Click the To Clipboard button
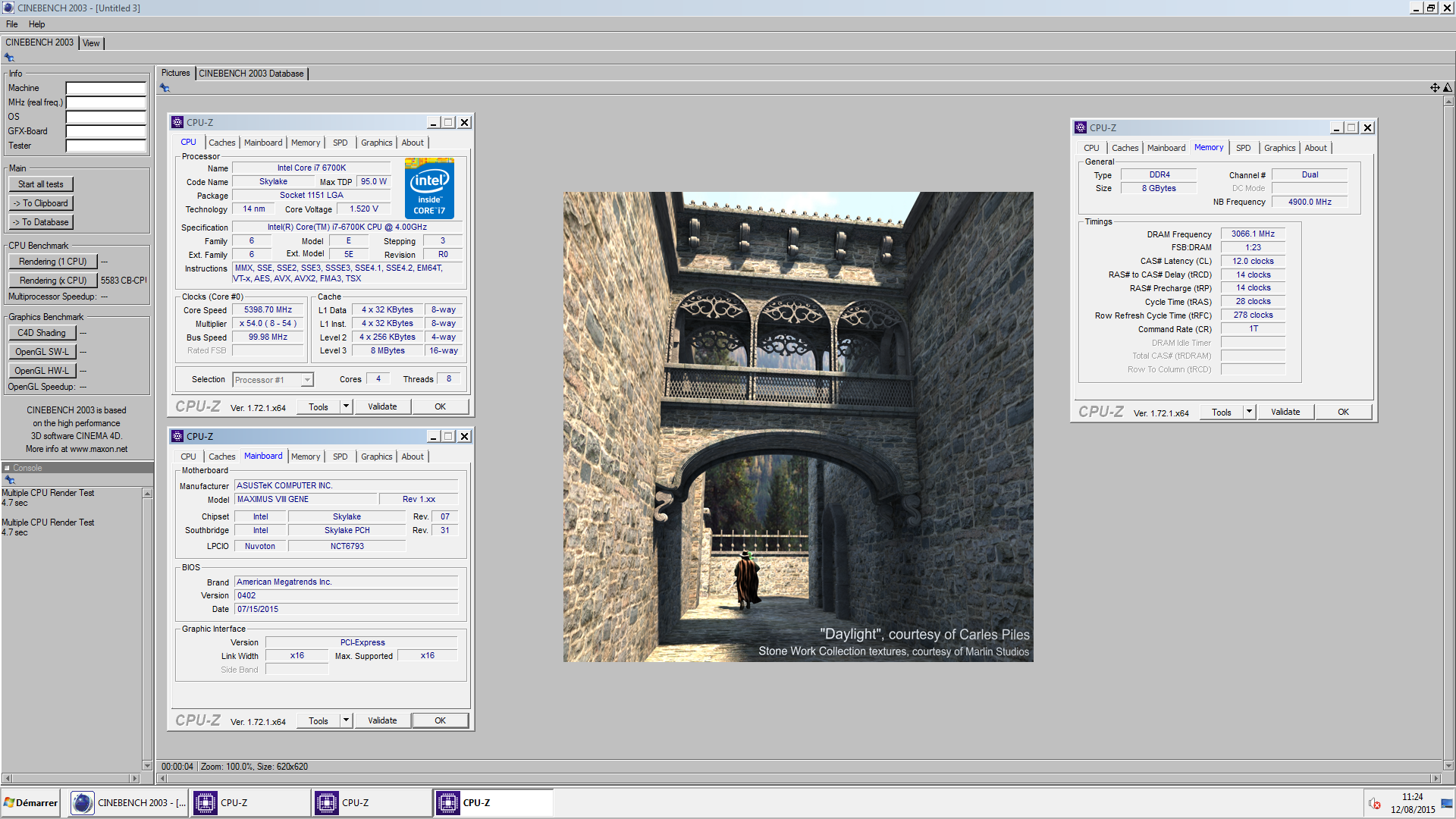 (41, 203)
